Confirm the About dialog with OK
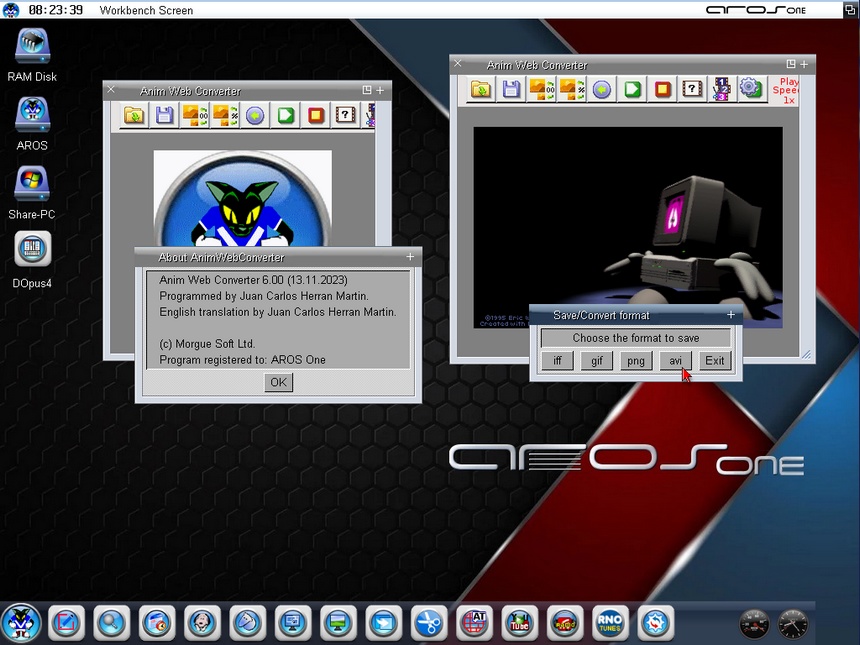This screenshot has width=860, height=645. 279,382
